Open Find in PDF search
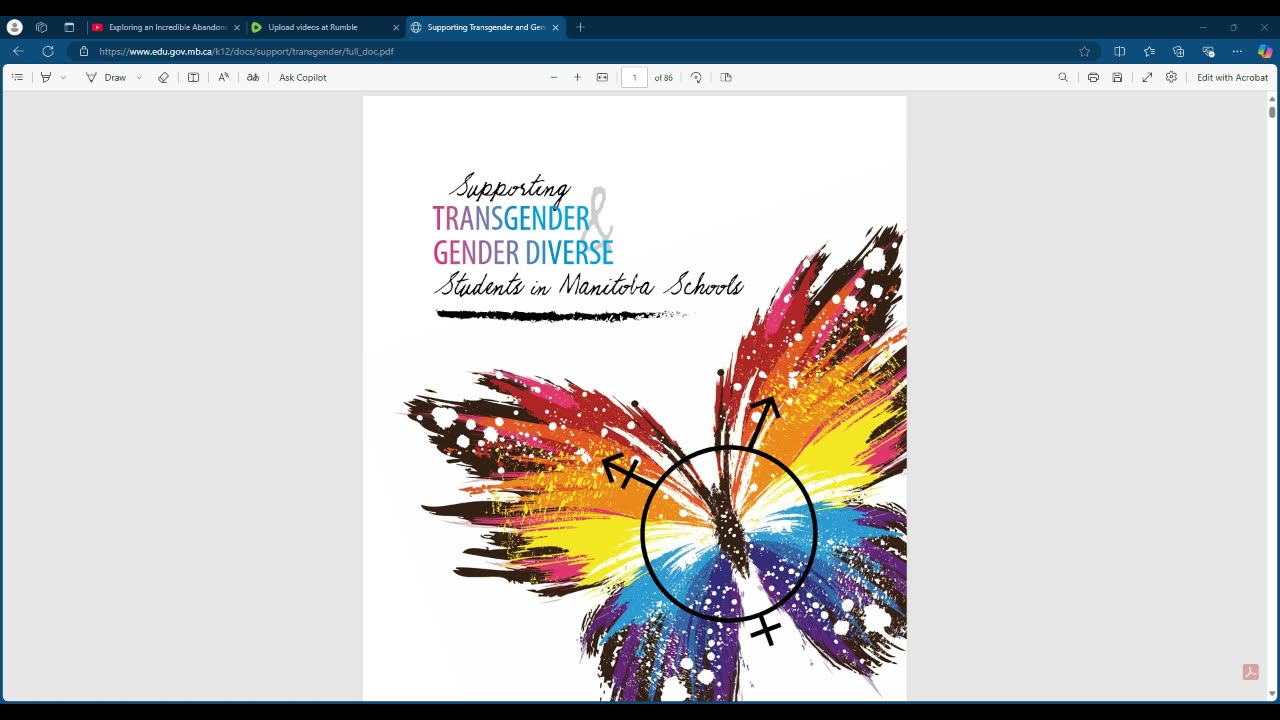The width and height of the screenshot is (1280, 720). click(x=1063, y=77)
